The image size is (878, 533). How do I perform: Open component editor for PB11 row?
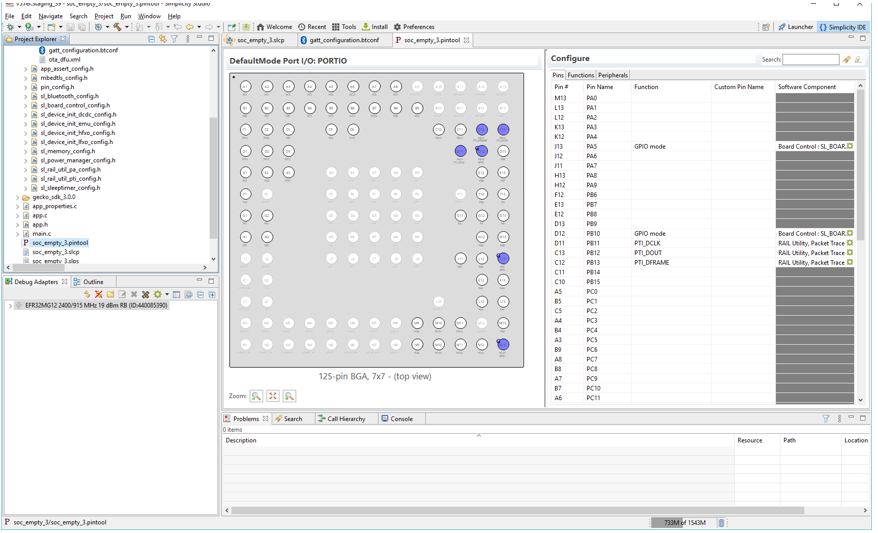coord(850,244)
